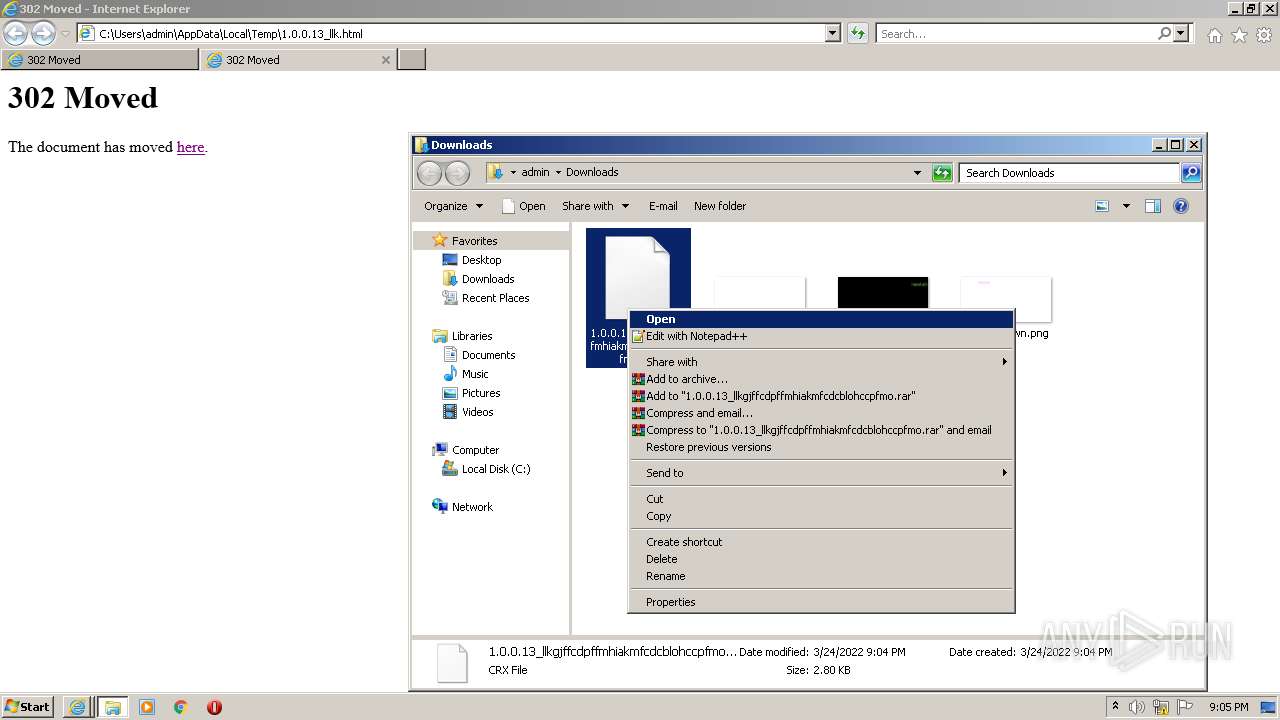1280x720 pixels.
Task: Click the Explorer forward button in Downloads window
Action: (457, 173)
